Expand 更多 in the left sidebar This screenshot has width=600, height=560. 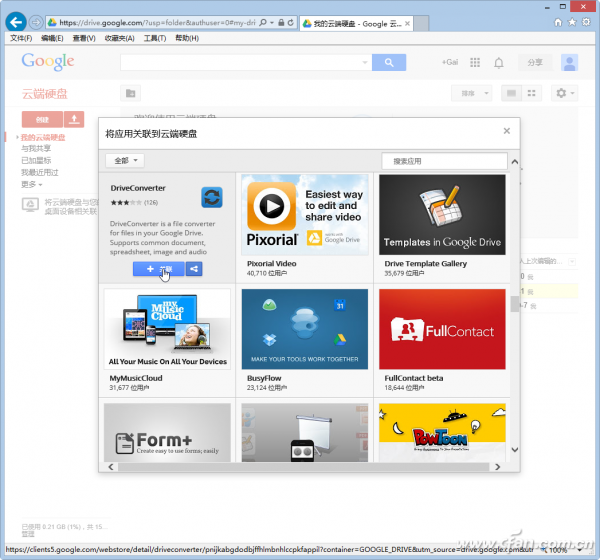pyautogui.click(x=31, y=184)
